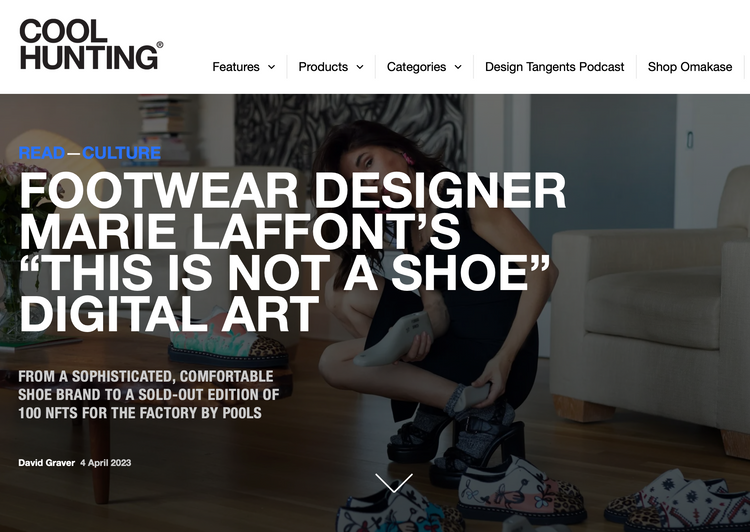Click the registered trademark symbol by the logo
The image size is (750, 532).
point(160,44)
